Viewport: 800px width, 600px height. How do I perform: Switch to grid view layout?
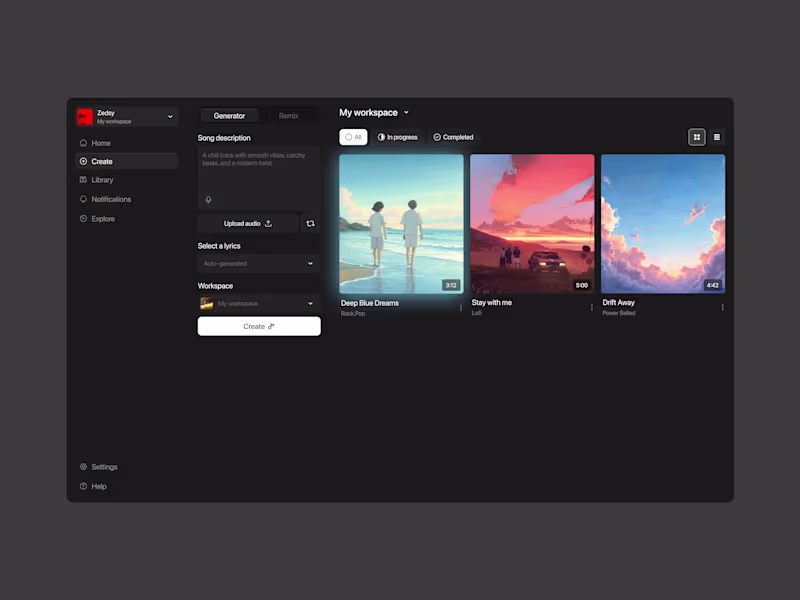coord(696,137)
